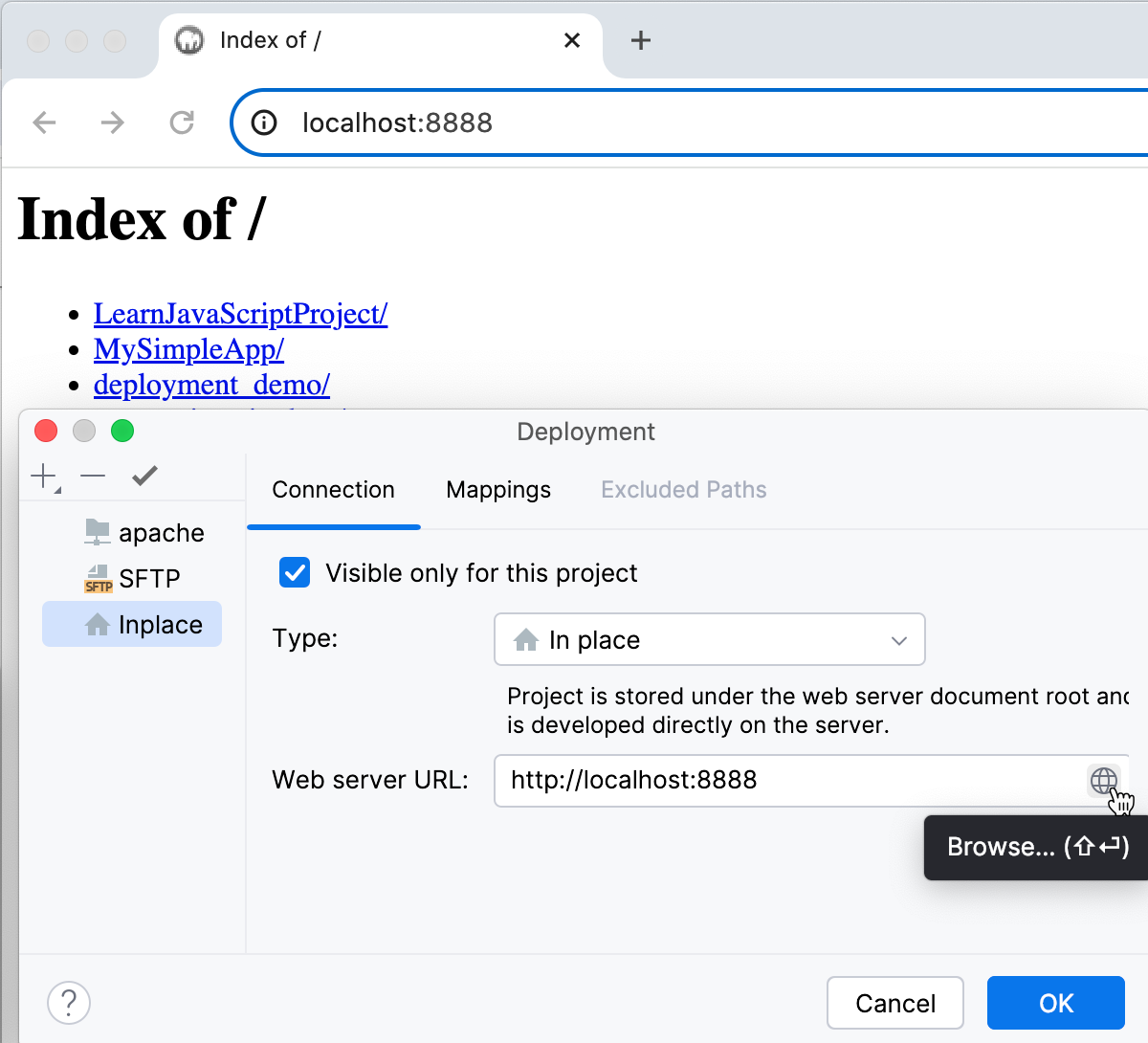
Task: Click the site information icon in address bar
Action: [262, 122]
